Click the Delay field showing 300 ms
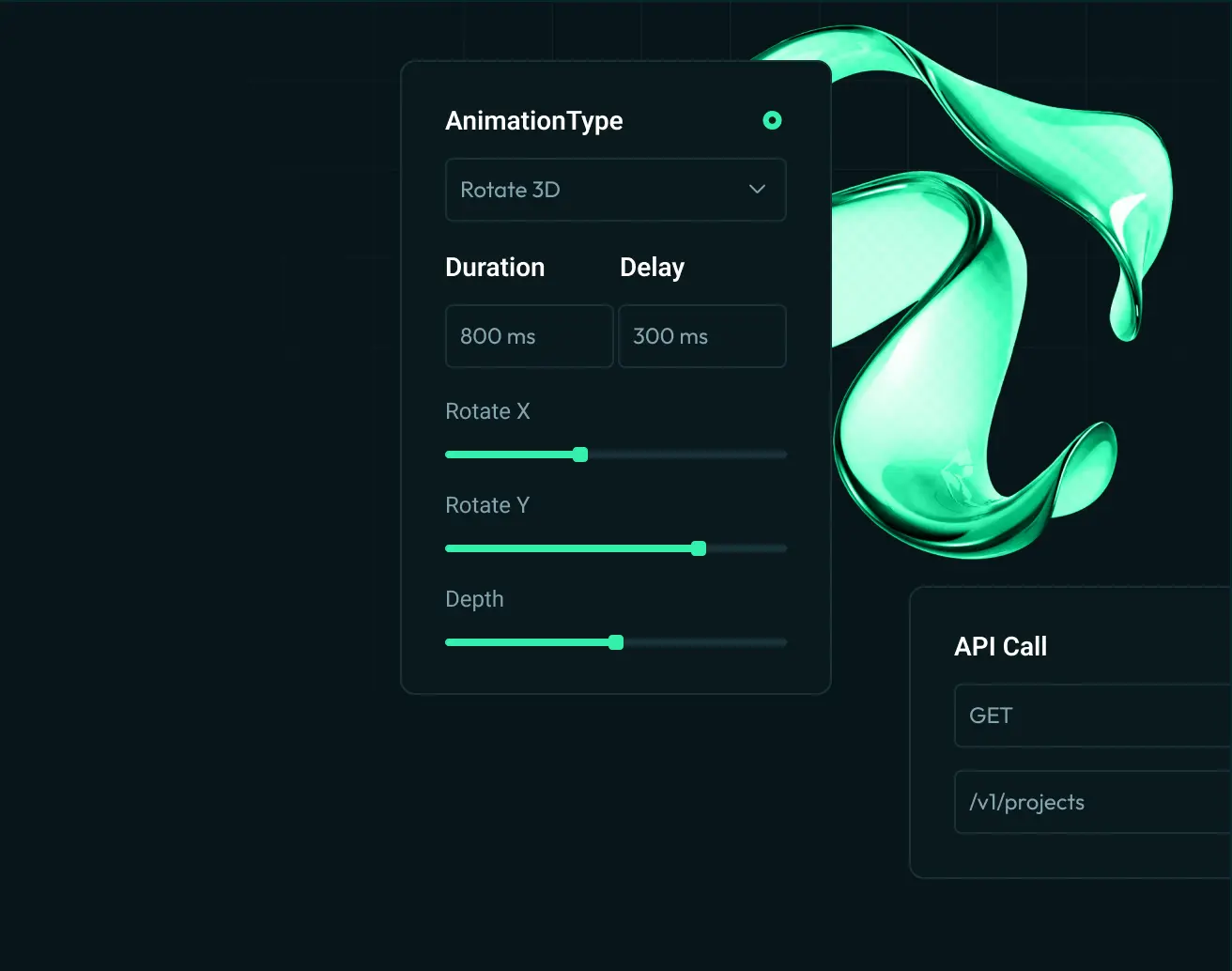 pyautogui.click(x=701, y=336)
